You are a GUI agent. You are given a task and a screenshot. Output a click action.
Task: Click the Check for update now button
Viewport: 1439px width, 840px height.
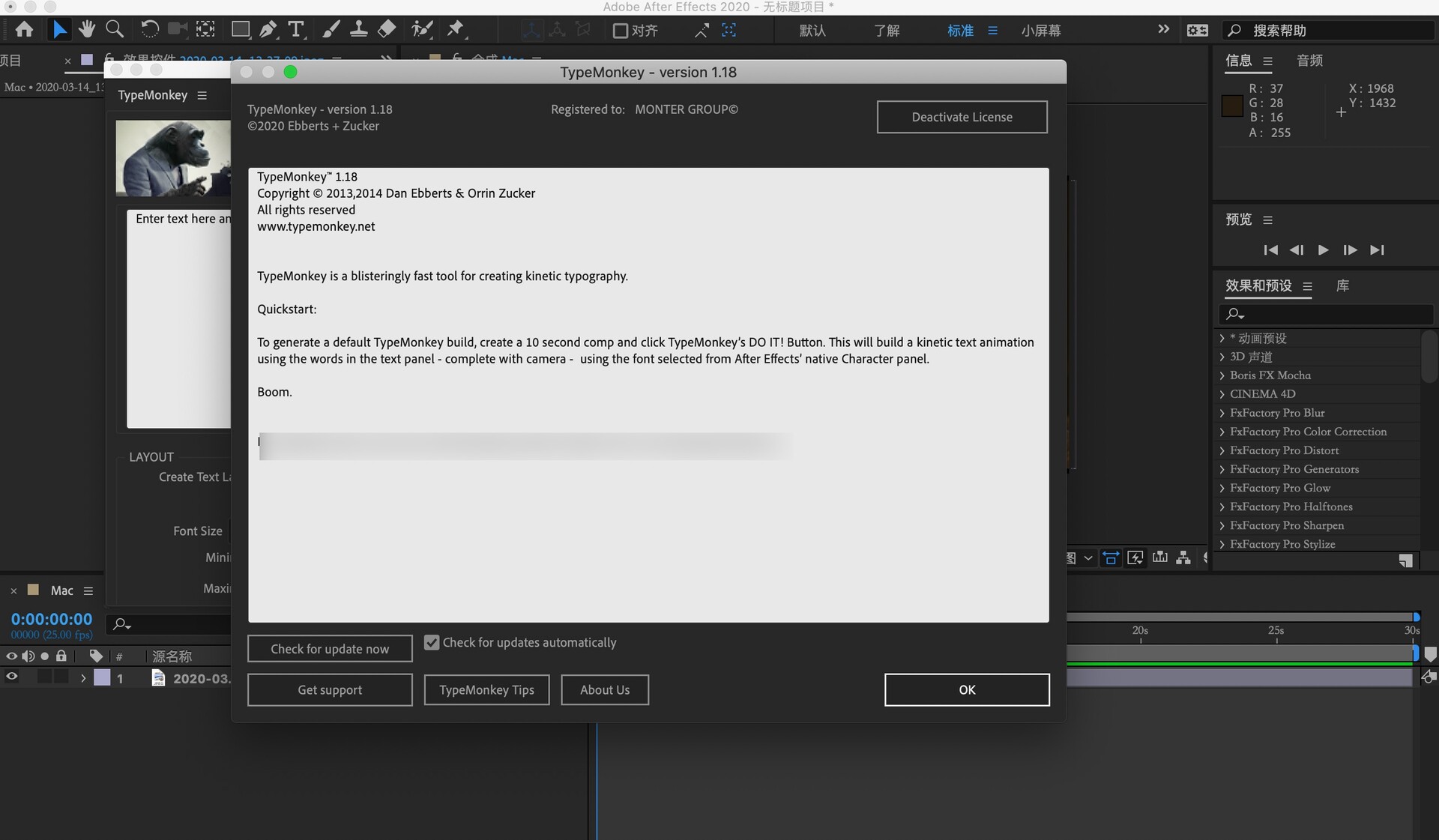point(330,649)
